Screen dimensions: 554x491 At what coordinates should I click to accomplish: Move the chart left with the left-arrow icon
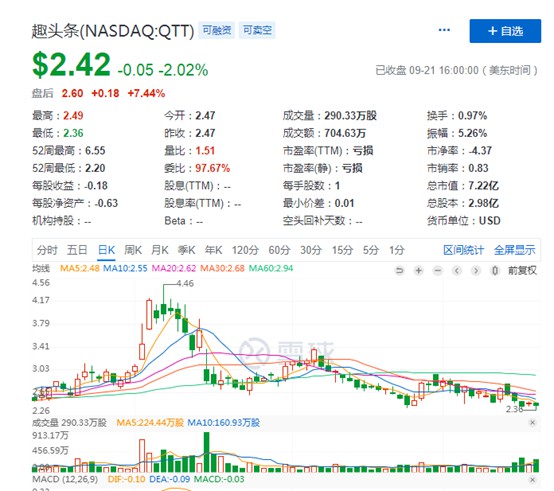coord(457,271)
